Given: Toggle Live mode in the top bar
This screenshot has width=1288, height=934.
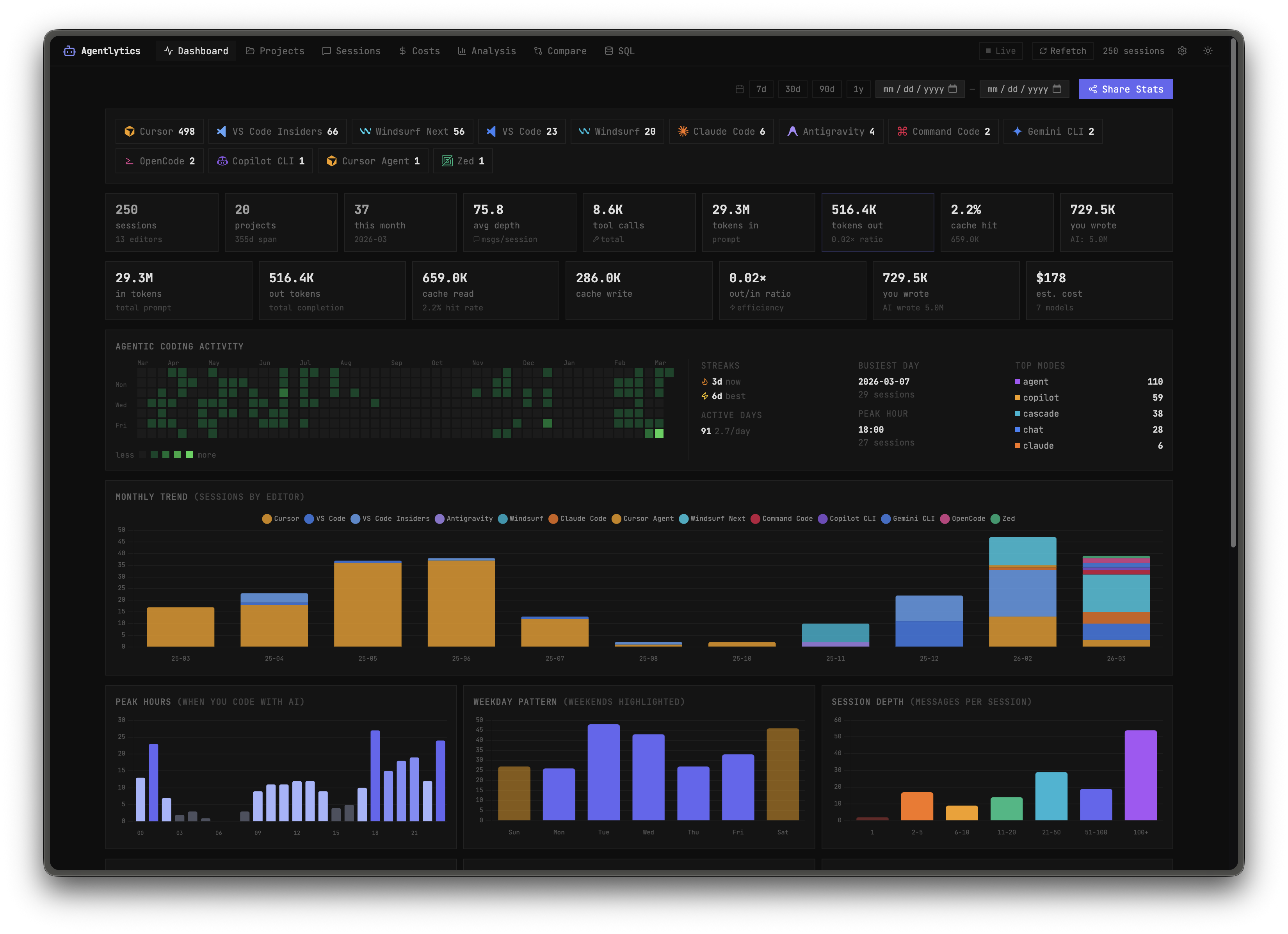Looking at the screenshot, I should tap(1000, 50).
